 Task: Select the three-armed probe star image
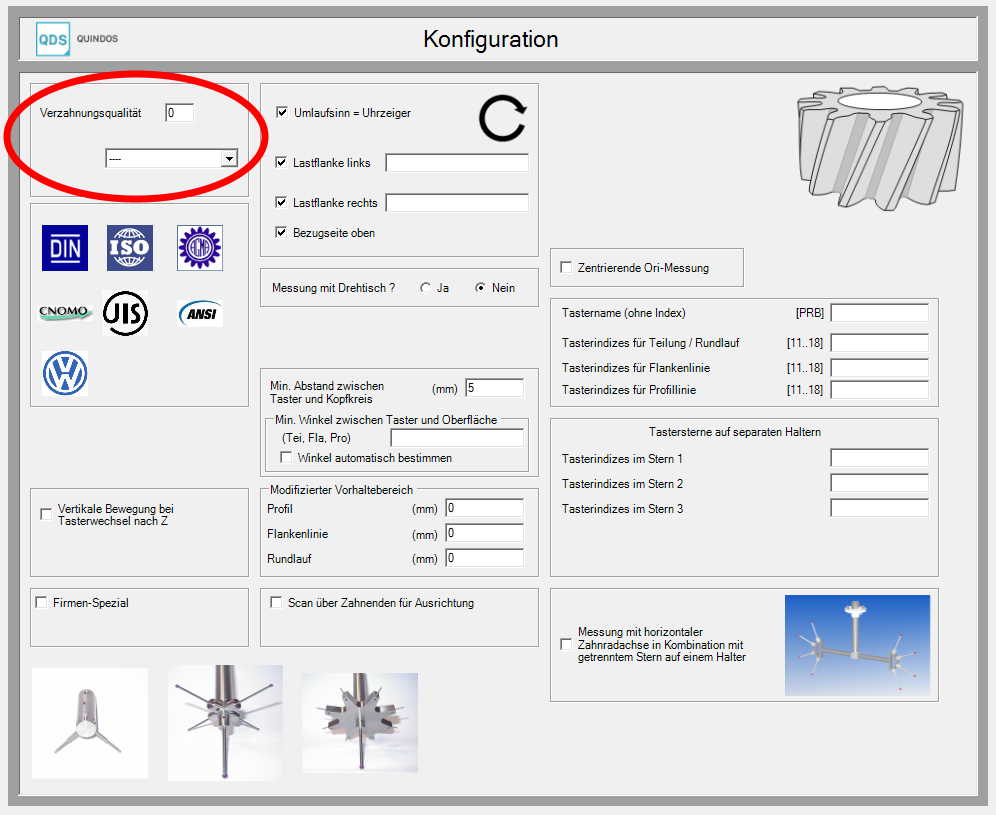[90, 723]
